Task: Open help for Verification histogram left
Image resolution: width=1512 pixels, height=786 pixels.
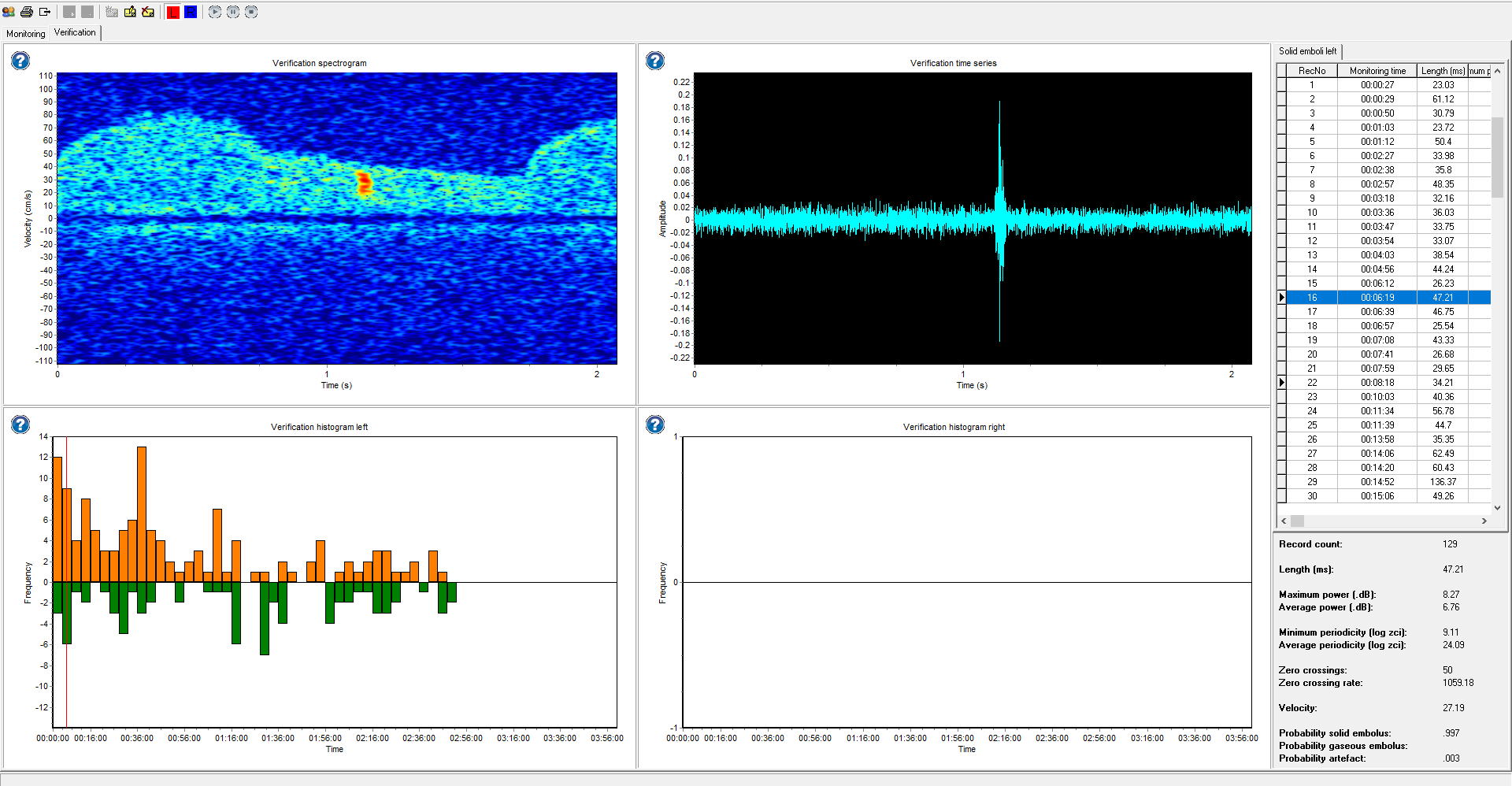Action: pyautogui.click(x=20, y=425)
